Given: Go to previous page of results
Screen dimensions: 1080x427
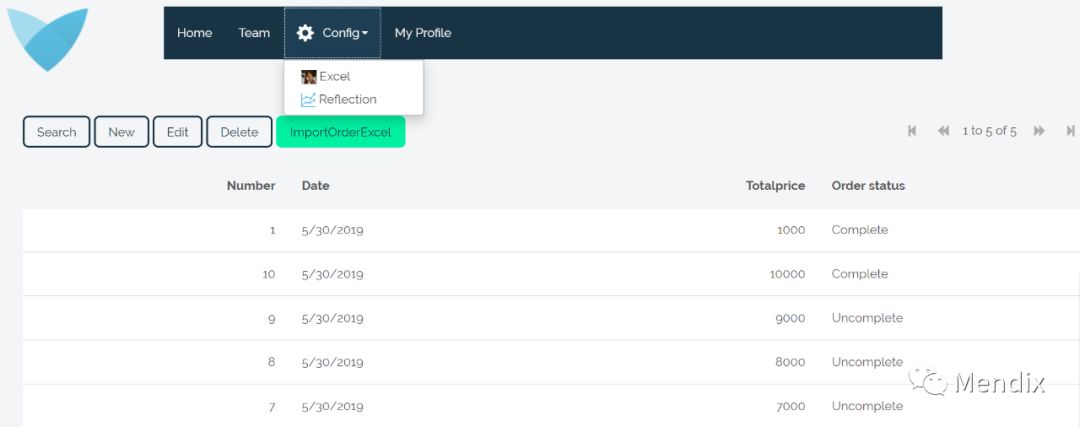Looking at the screenshot, I should [944, 131].
